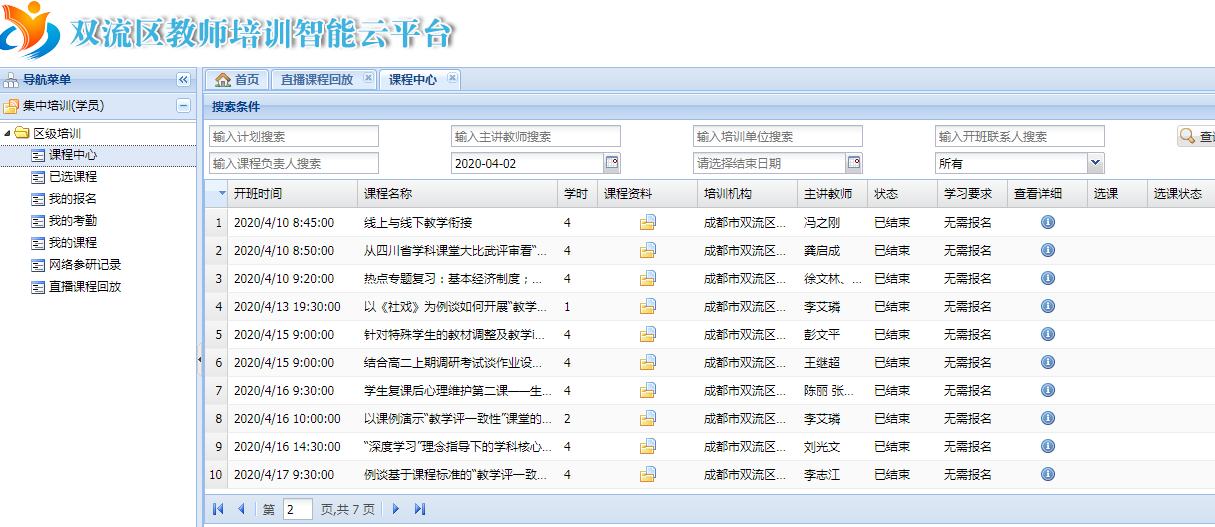Click the details info icon in row 3
The image size is (1215, 527).
1047,279
